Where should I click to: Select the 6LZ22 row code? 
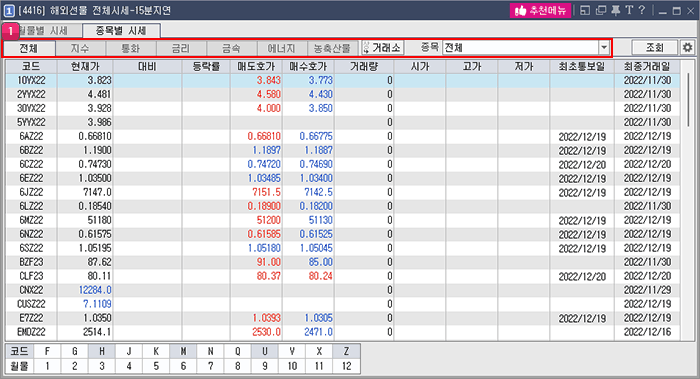click(31, 206)
